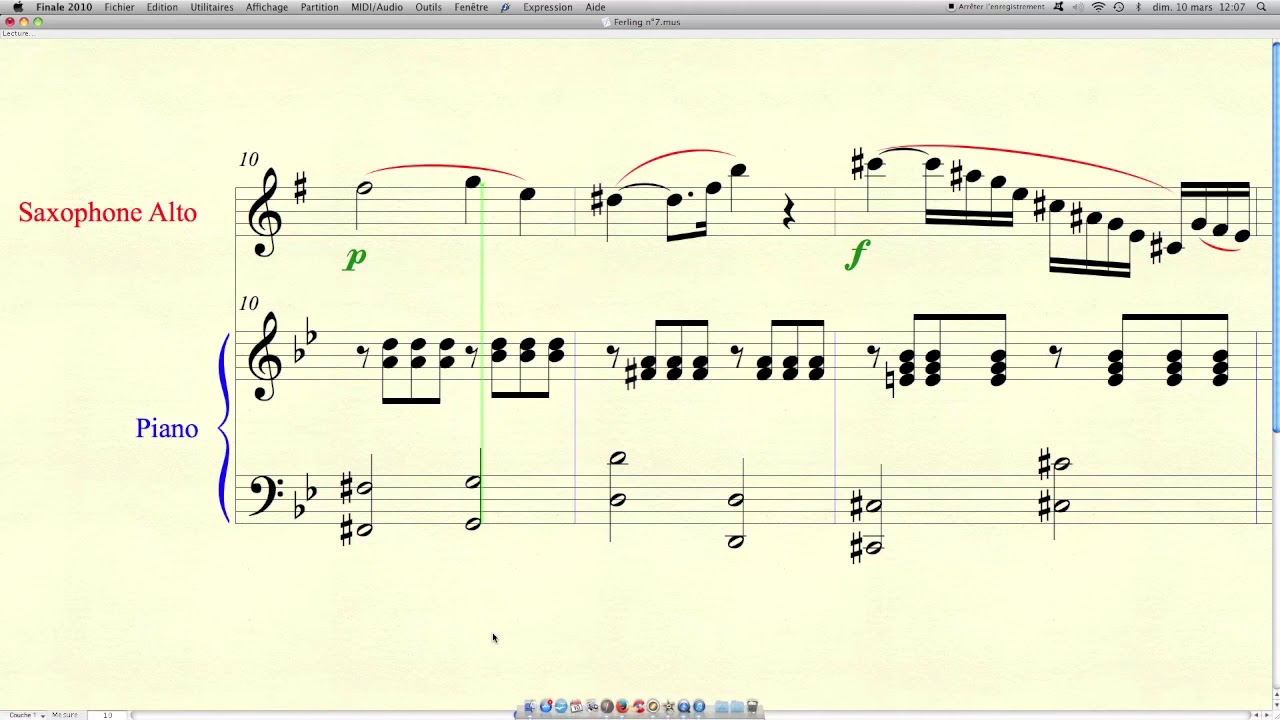The width and height of the screenshot is (1280, 720).
Task: Open Spotlight search magnifier
Action: click(1262, 7)
